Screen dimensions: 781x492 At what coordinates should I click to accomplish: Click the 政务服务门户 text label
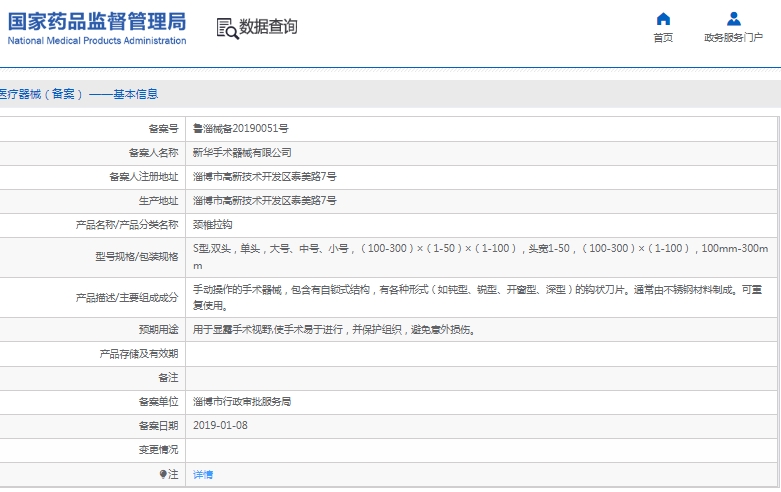pos(733,38)
